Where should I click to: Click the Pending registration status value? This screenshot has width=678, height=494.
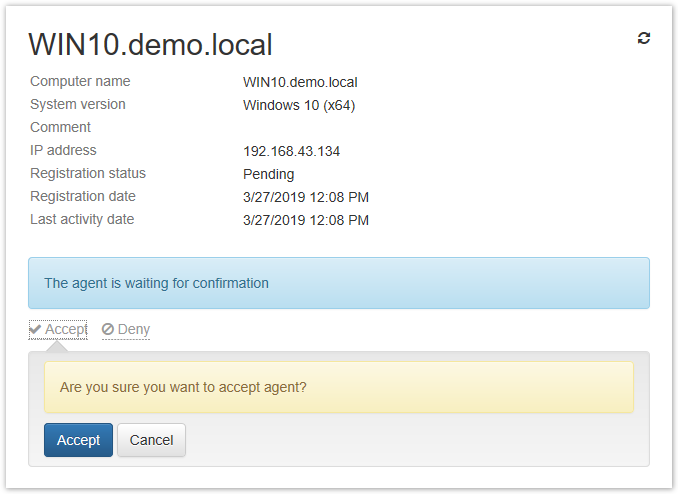pos(269,174)
